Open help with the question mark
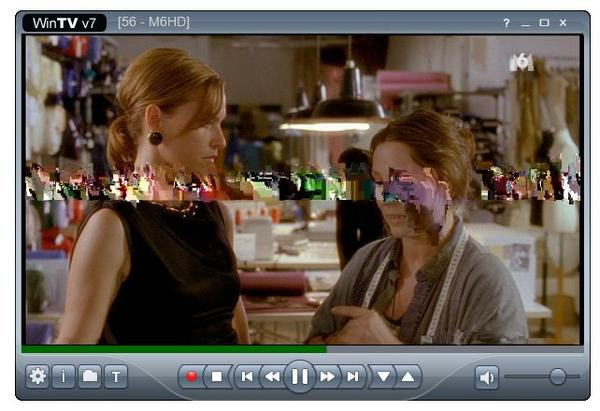This screenshot has width=600, height=411. 506,23
